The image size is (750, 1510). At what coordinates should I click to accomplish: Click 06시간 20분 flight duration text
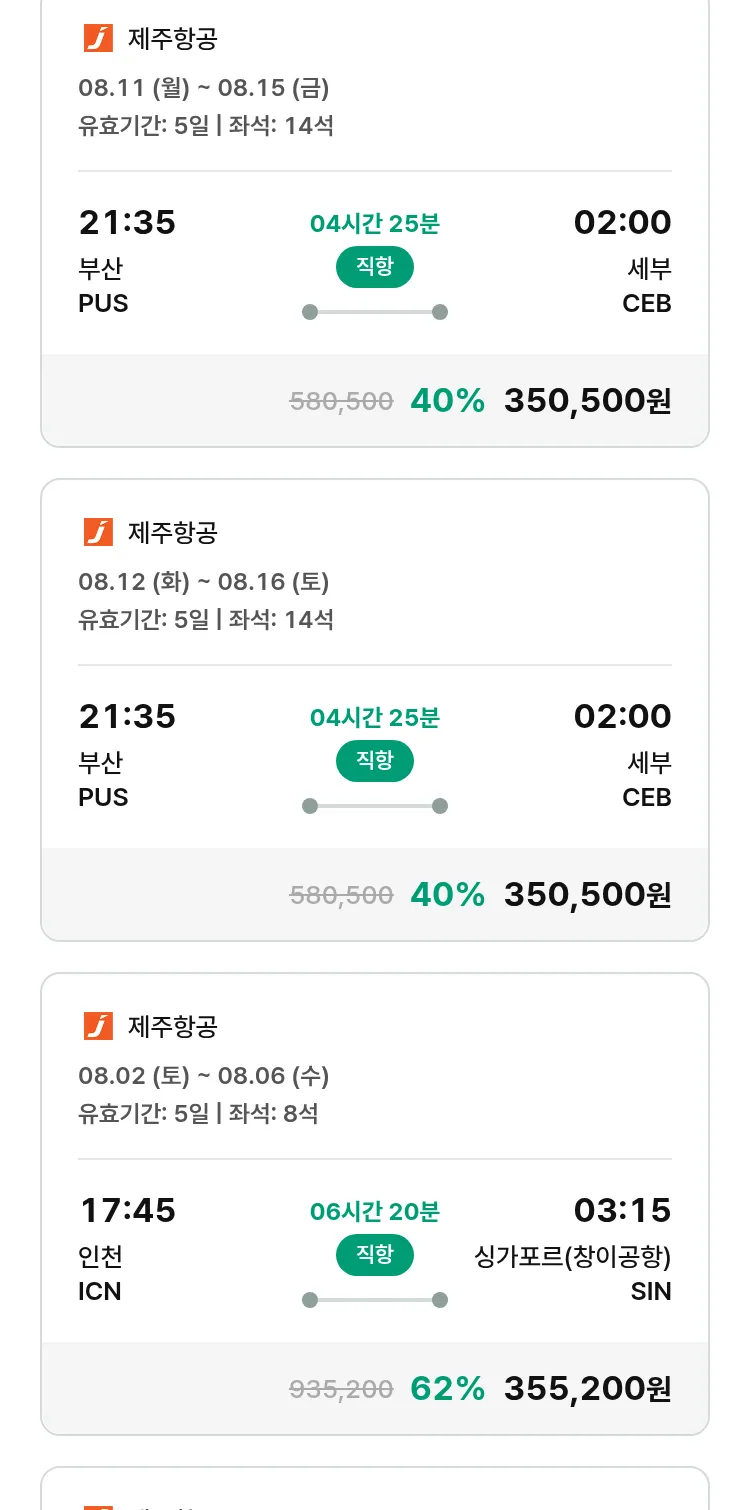point(374,1212)
